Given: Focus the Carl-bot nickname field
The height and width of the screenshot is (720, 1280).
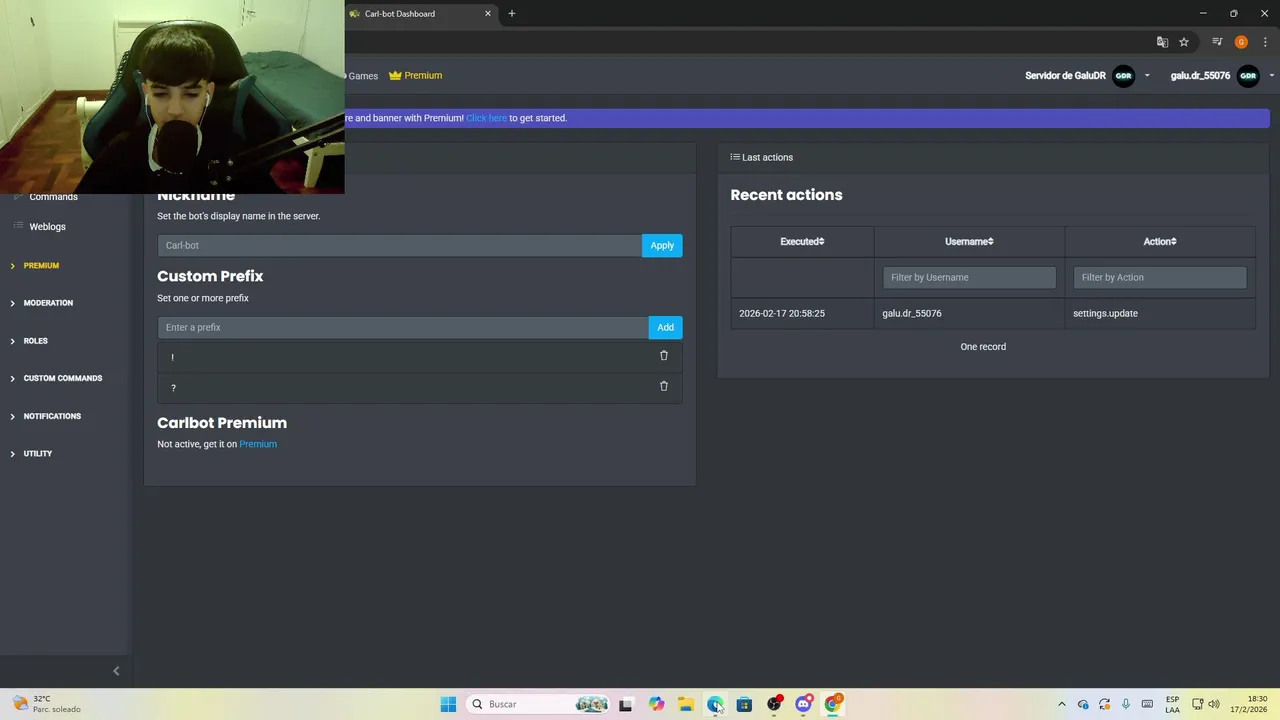Looking at the screenshot, I should coord(399,245).
